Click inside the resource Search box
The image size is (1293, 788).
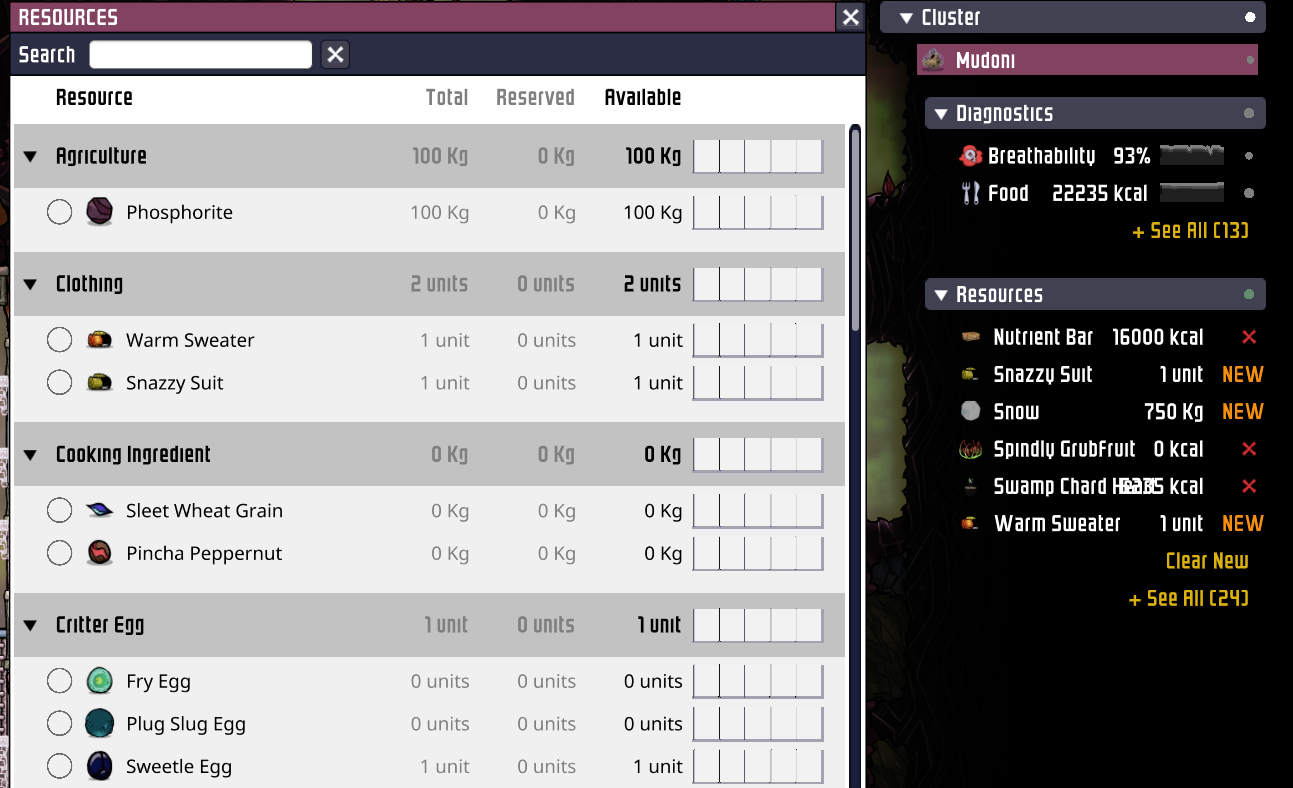click(x=200, y=55)
